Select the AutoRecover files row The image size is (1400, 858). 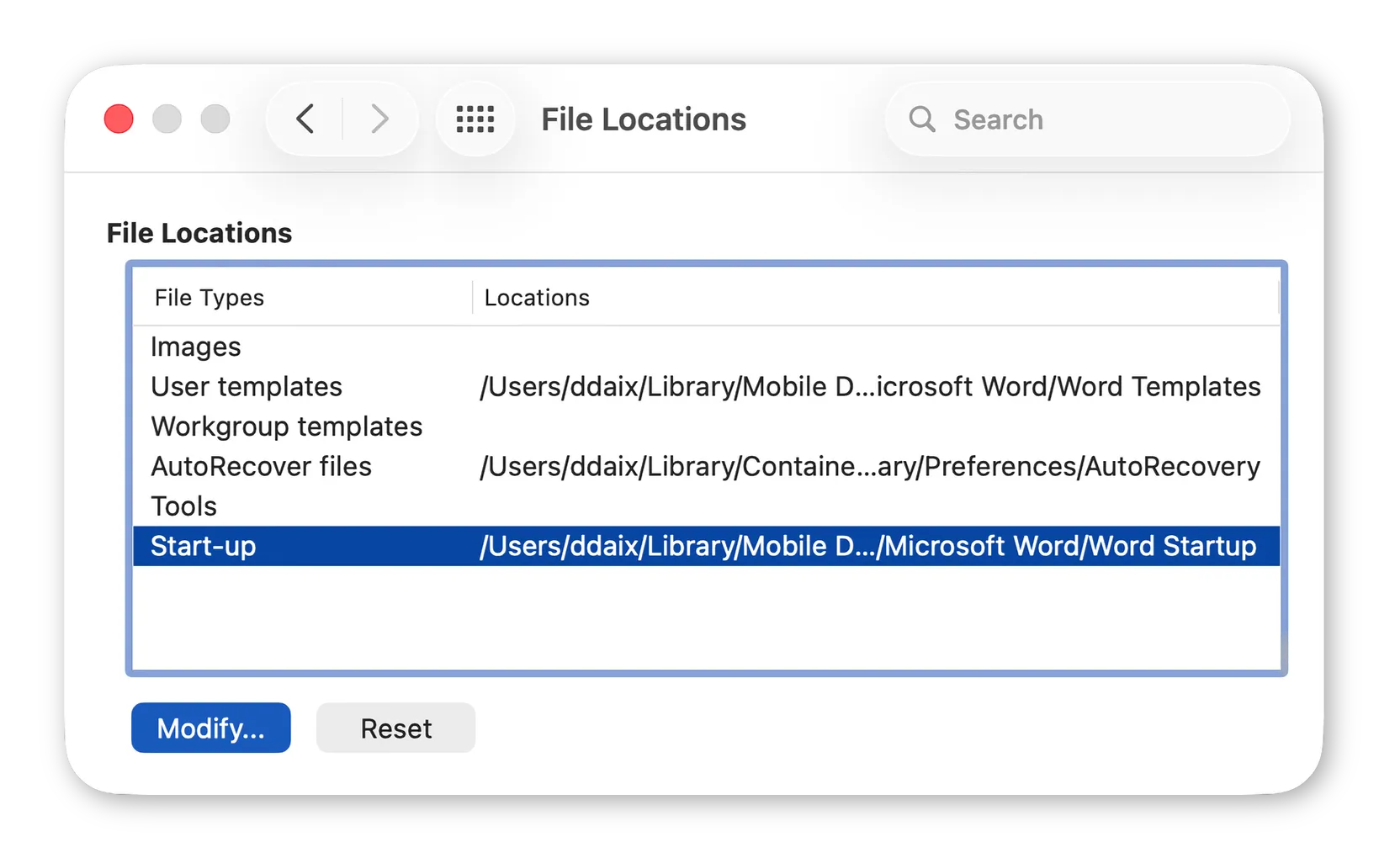(x=261, y=467)
